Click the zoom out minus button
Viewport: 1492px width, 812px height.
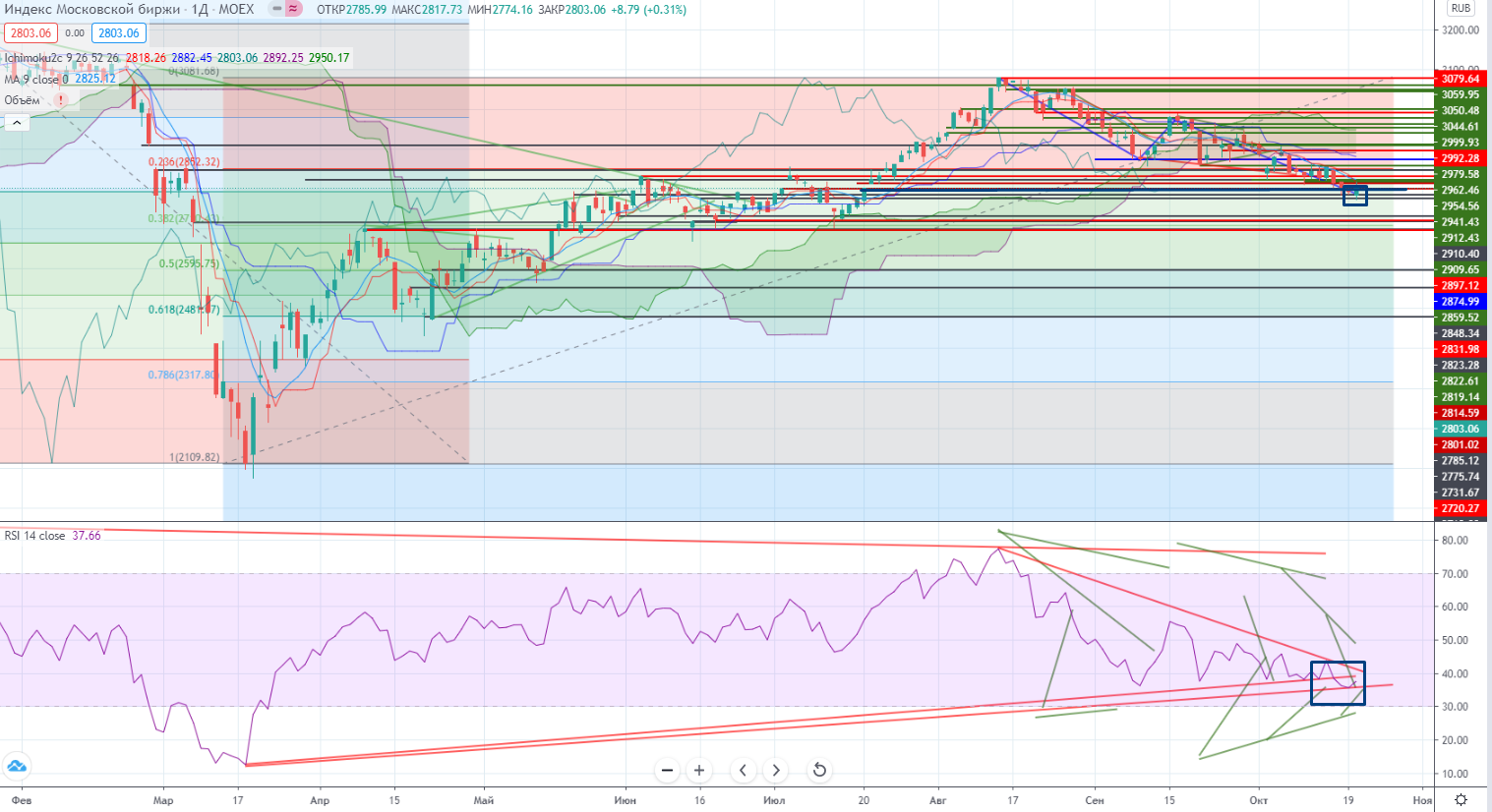[x=668, y=771]
